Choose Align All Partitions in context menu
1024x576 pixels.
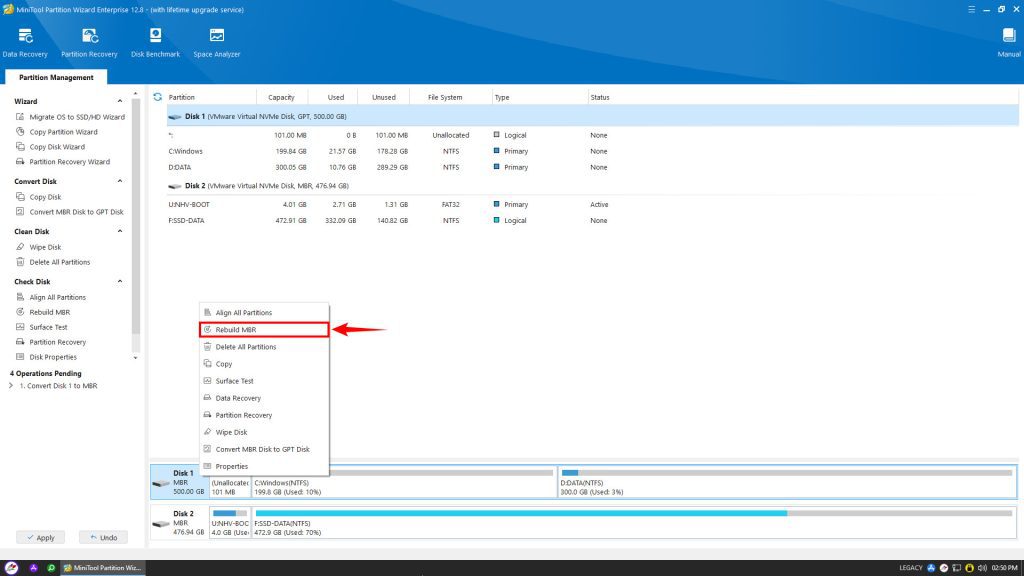264,313
